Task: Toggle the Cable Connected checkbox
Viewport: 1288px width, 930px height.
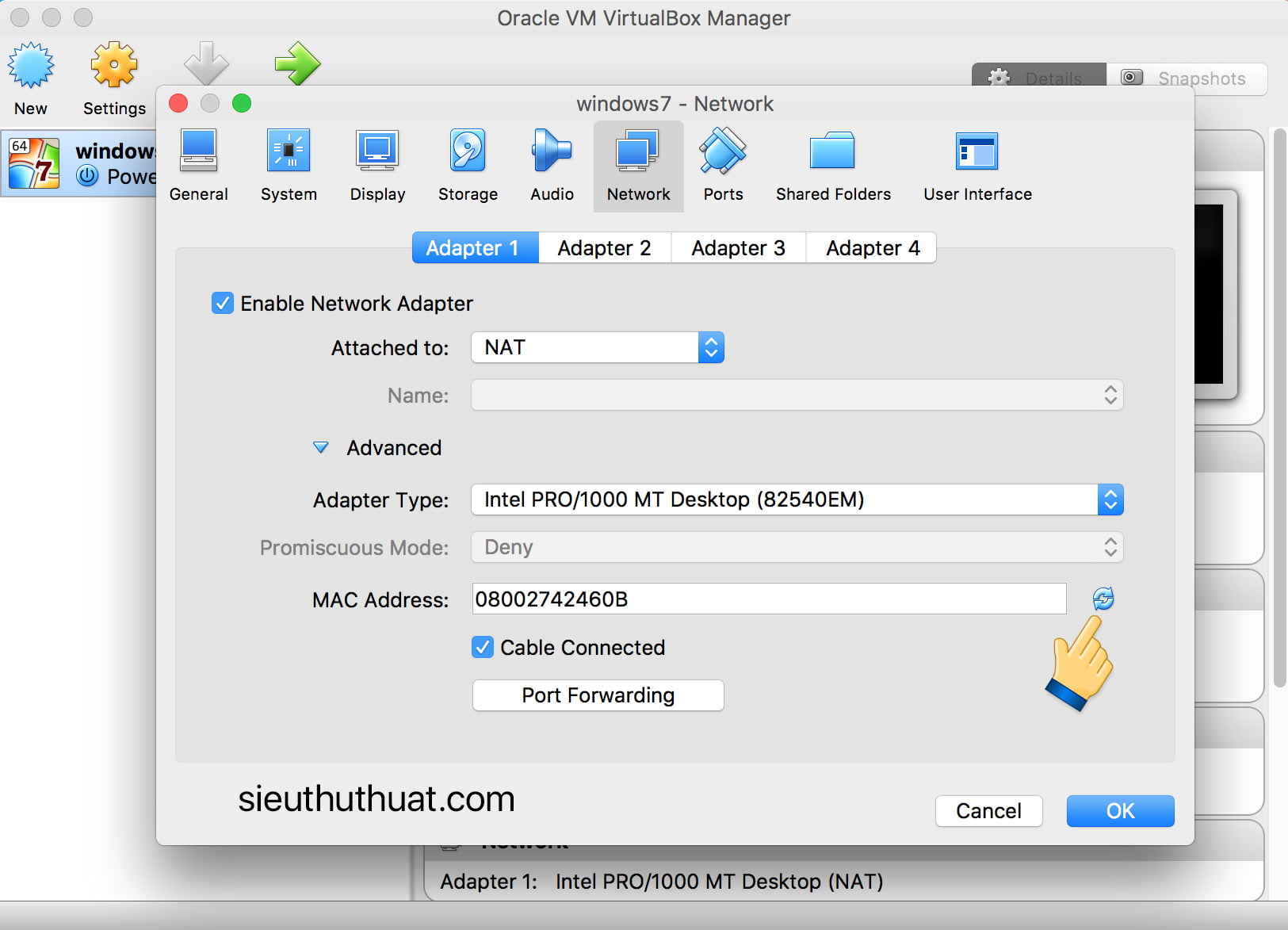Action: pyautogui.click(x=483, y=648)
